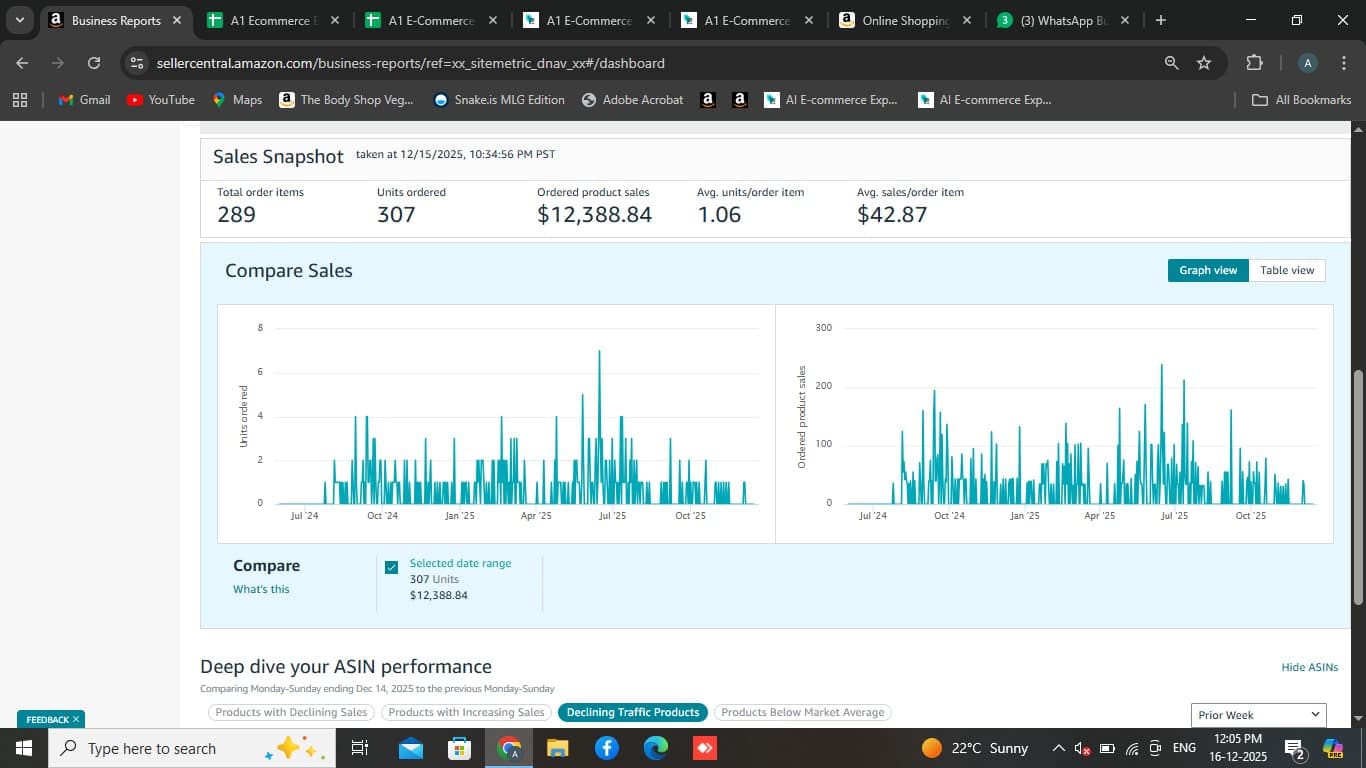Reload the page with the refresh icon
This screenshot has height=768, width=1366.
pos(94,63)
